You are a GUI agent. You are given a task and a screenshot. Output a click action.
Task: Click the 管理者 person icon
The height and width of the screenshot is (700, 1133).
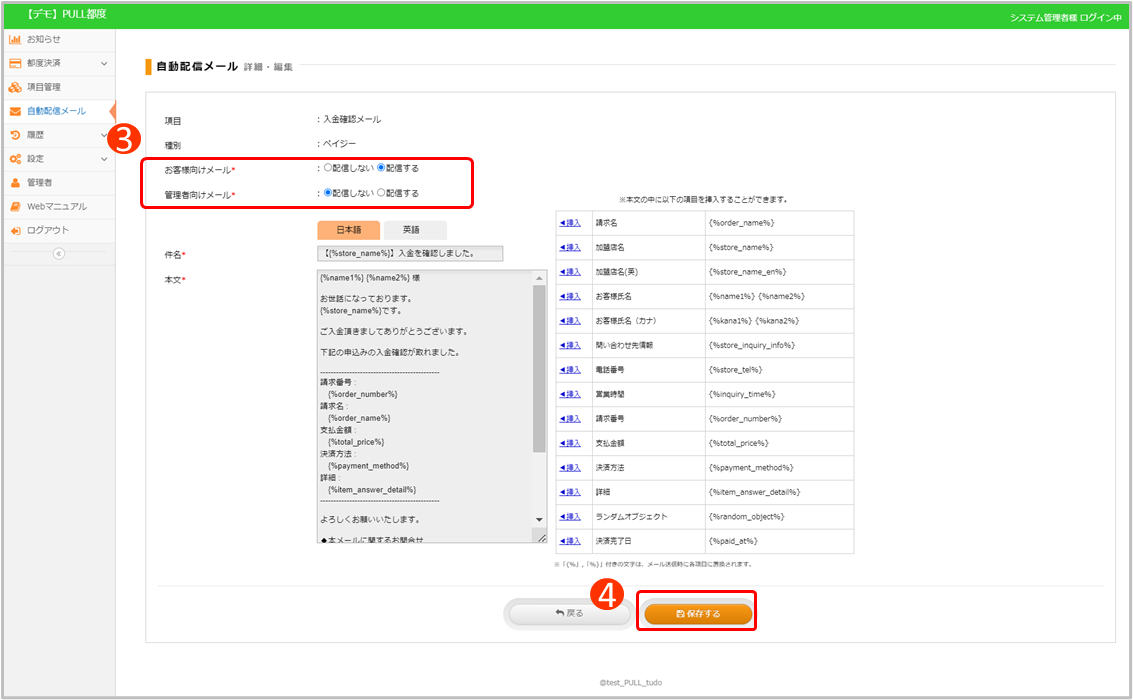pos(15,183)
